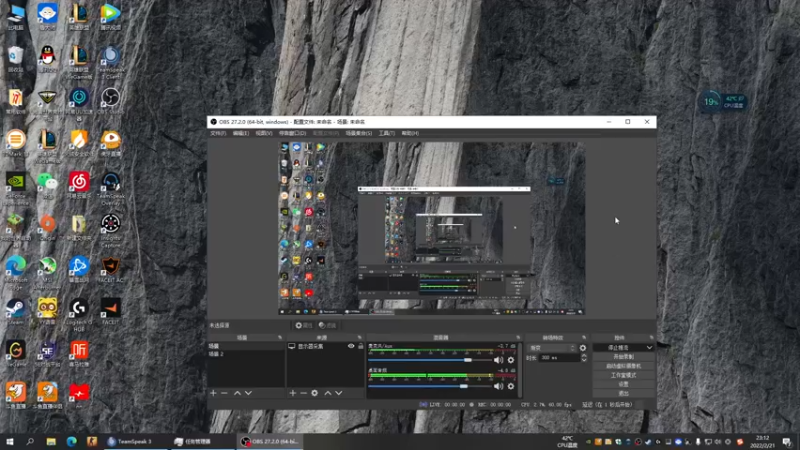Select 场景 2 in the scenes list
Viewport: 800px width, 450px height.
coord(216,354)
